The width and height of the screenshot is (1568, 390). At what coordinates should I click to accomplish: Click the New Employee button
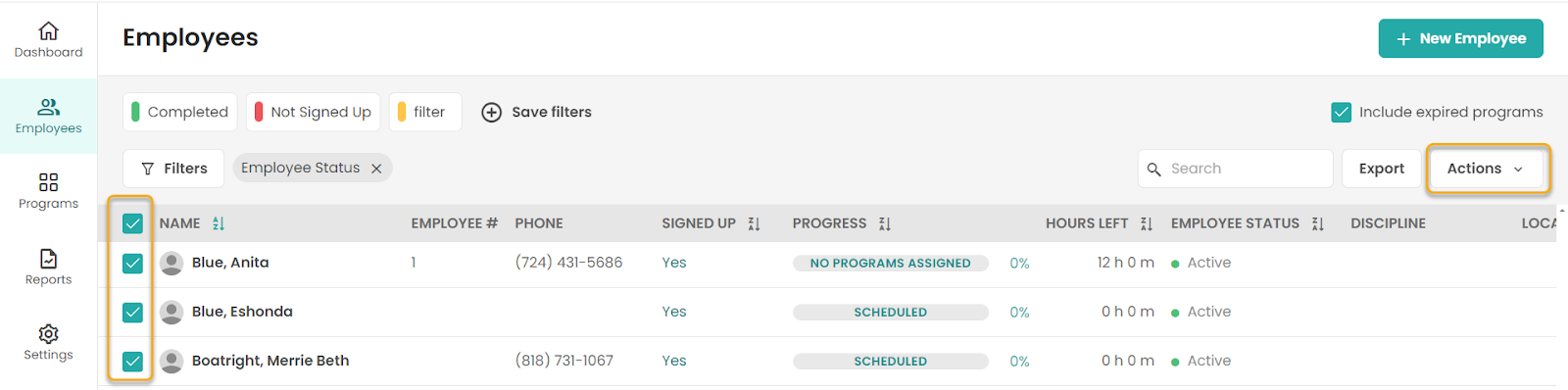point(1461,38)
